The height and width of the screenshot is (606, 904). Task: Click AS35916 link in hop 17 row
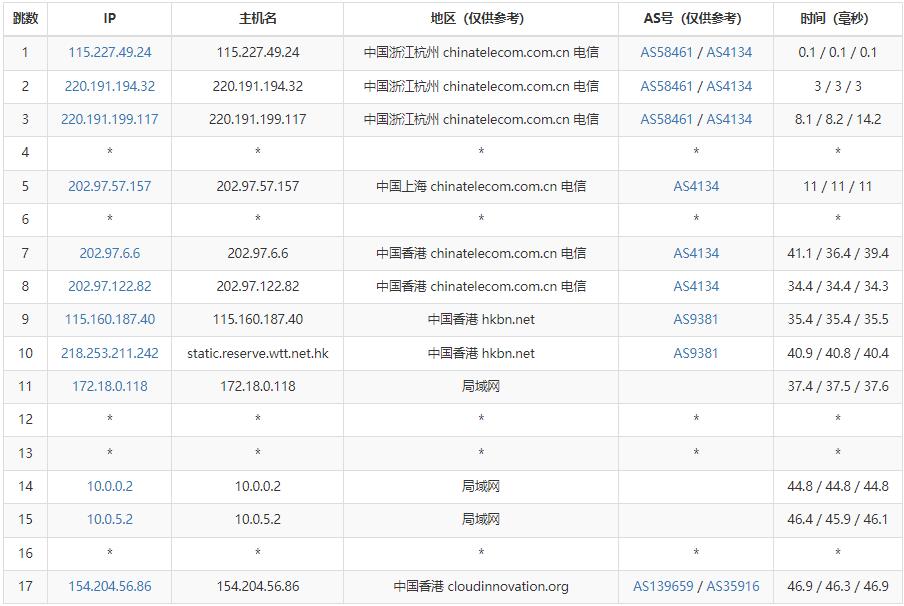coord(733,586)
